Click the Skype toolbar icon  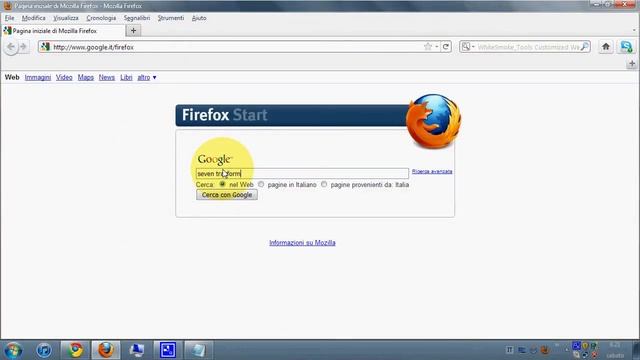[x=626, y=47]
